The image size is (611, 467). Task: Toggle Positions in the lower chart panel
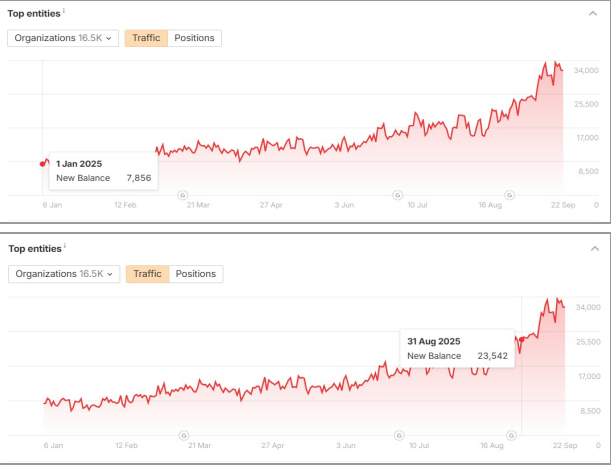coord(196,274)
